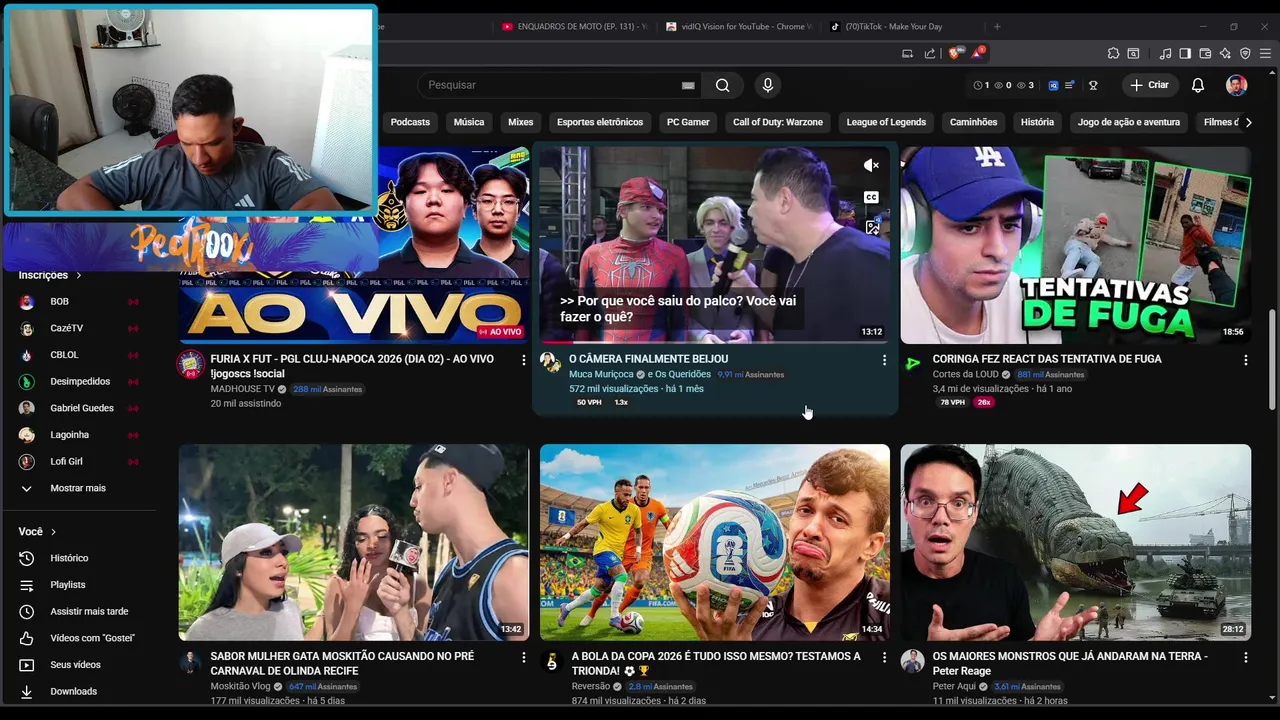
Task: Start voice search with the microphone icon
Action: tap(768, 85)
